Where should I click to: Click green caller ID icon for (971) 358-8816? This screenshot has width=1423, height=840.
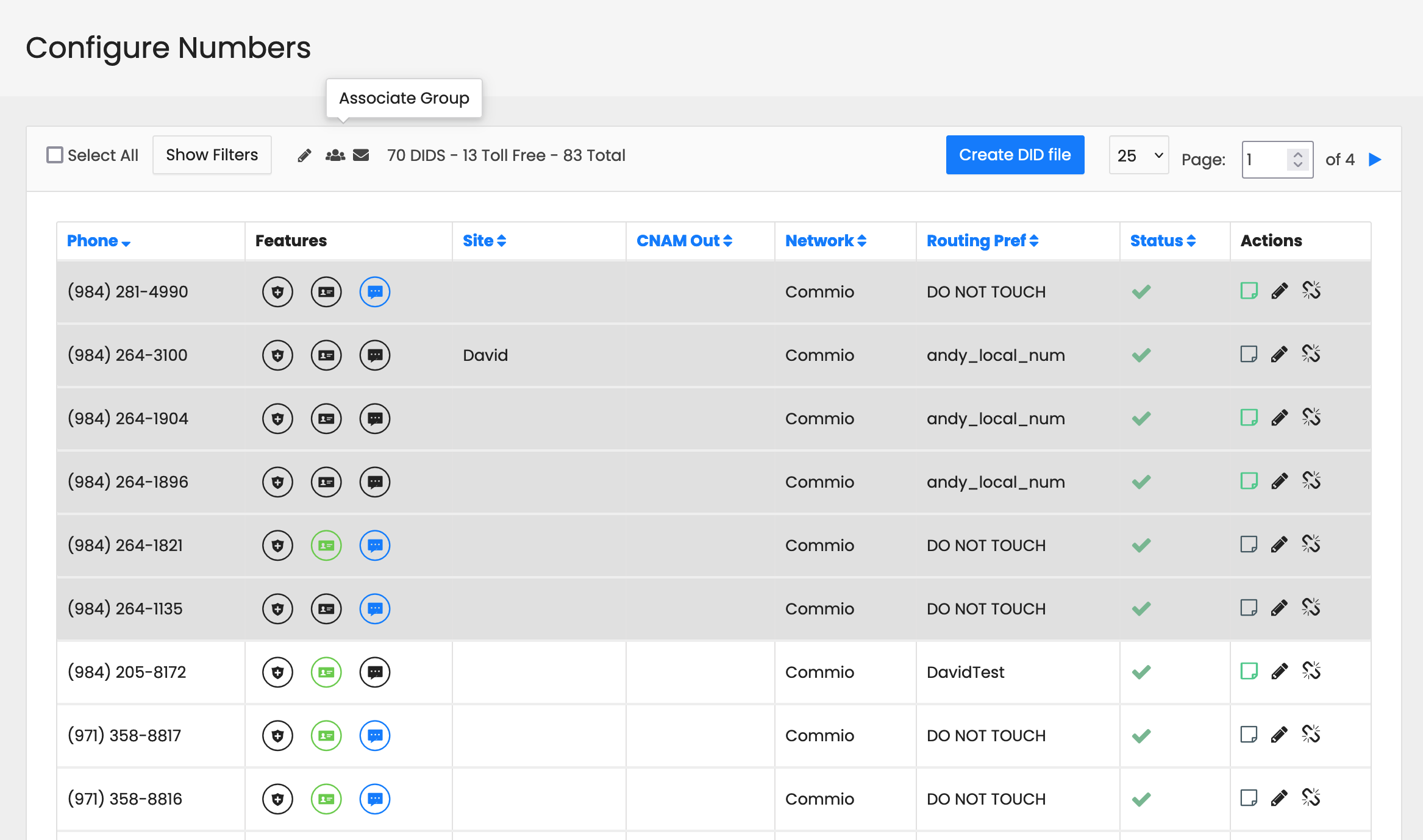[x=326, y=799]
